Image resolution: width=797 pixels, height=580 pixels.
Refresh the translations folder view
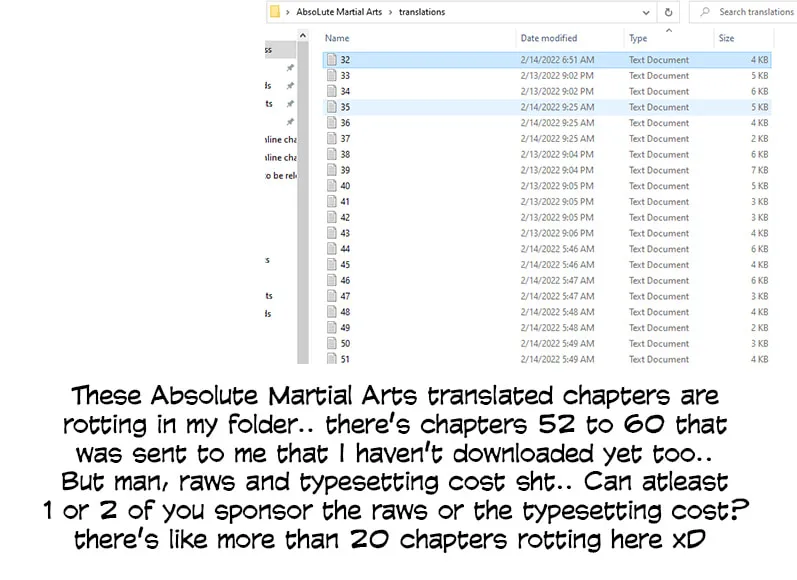668,12
